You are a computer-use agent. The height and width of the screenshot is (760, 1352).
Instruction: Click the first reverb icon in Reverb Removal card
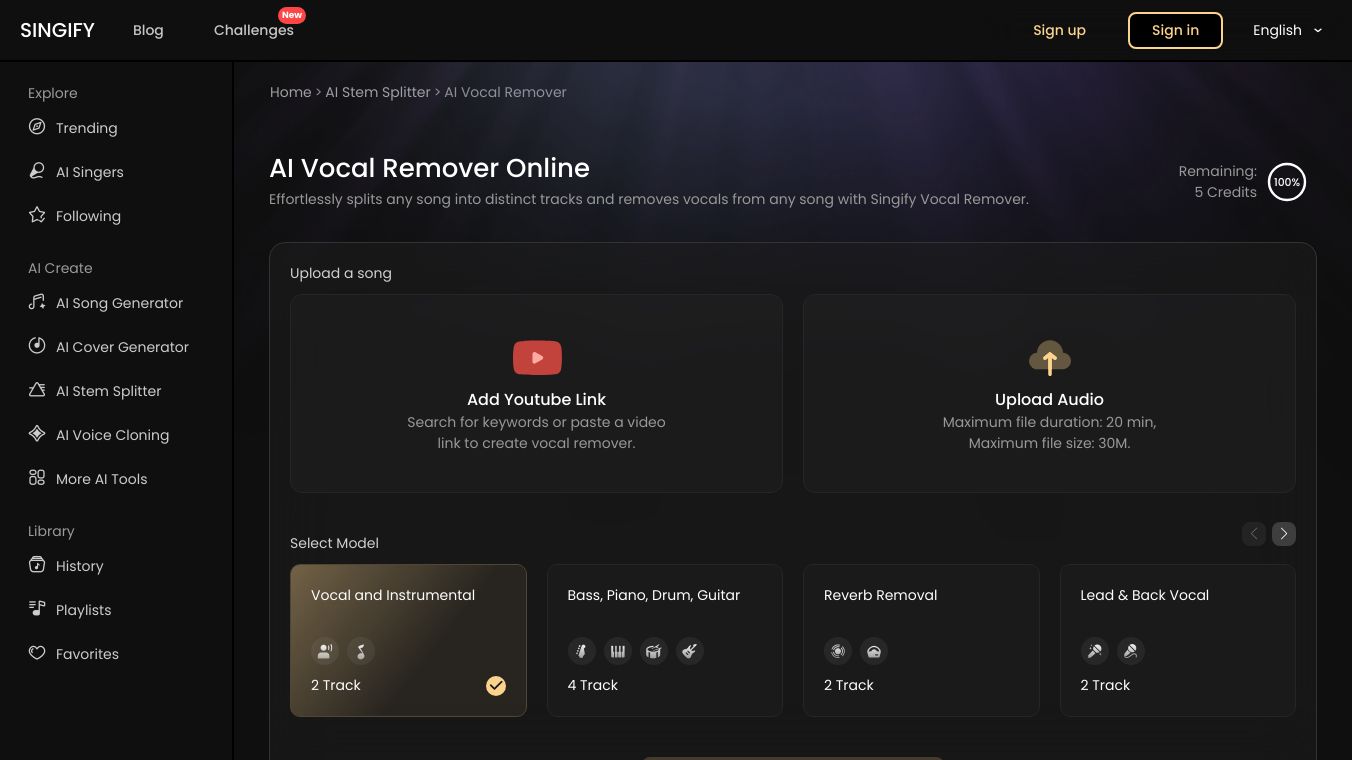tap(838, 652)
